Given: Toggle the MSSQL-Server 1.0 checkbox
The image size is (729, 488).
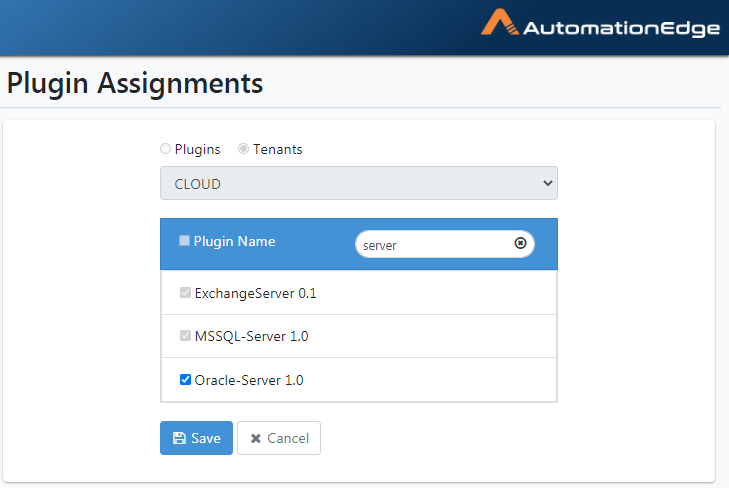Looking at the screenshot, I should click(185, 336).
